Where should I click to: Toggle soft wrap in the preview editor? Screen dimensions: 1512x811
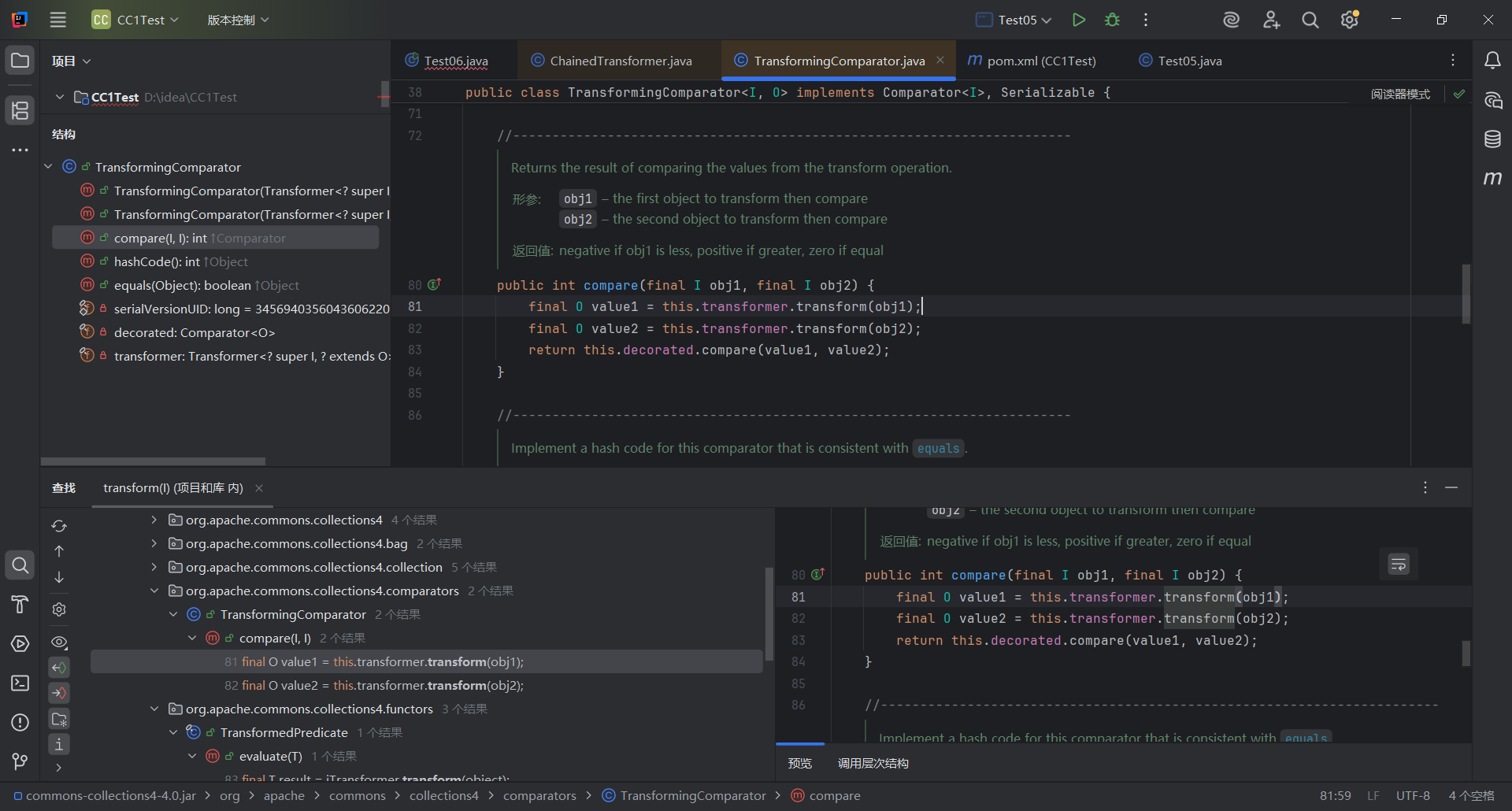click(x=1399, y=564)
